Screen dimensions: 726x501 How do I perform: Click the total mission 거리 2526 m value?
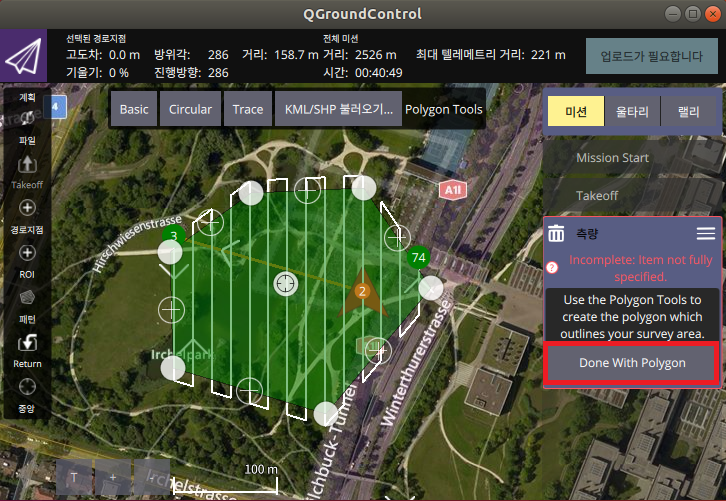376,55
